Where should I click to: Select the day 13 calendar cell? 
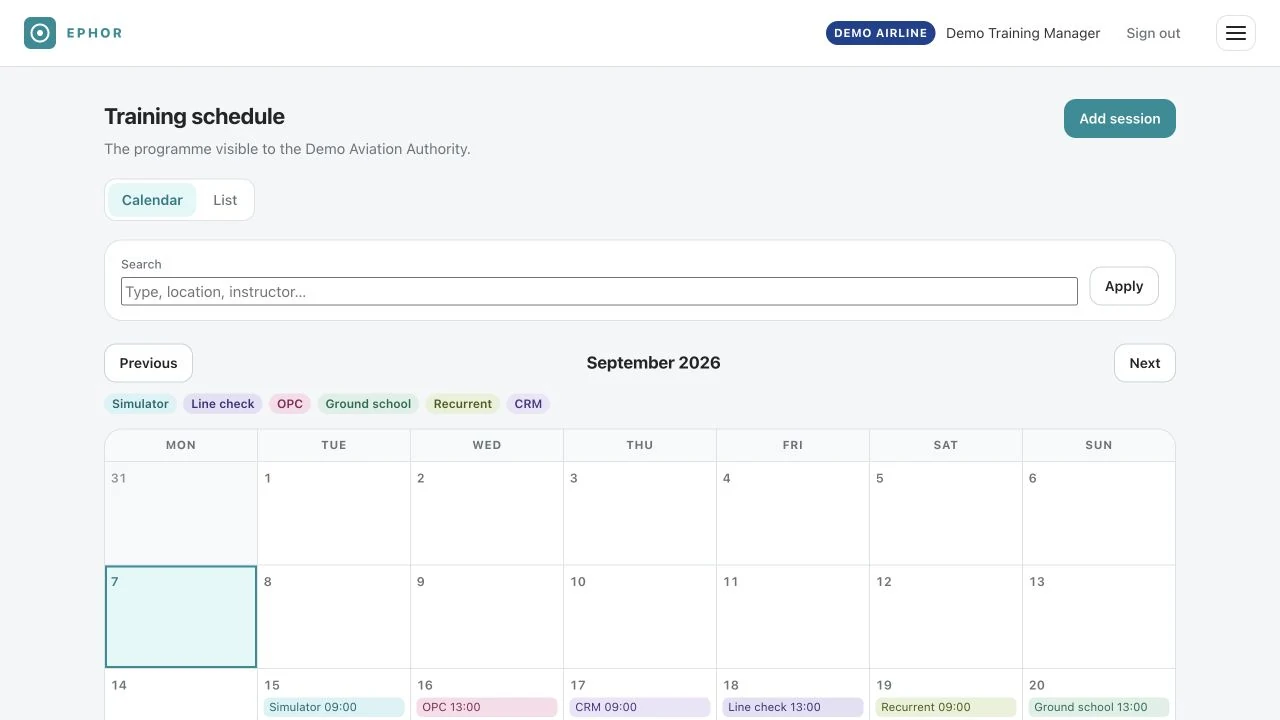tap(1099, 617)
